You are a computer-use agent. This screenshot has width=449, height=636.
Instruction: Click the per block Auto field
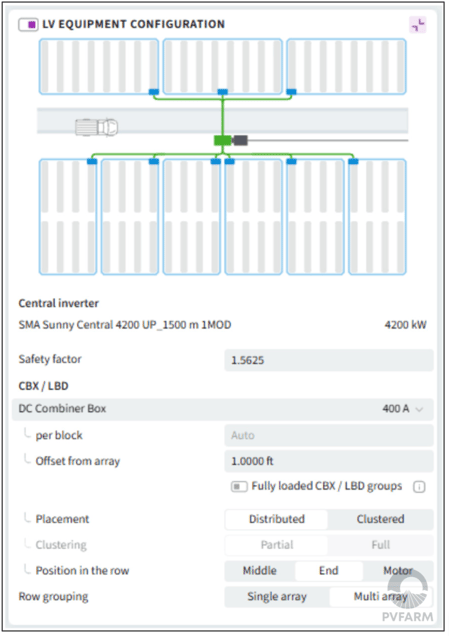click(x=329, y=436)
